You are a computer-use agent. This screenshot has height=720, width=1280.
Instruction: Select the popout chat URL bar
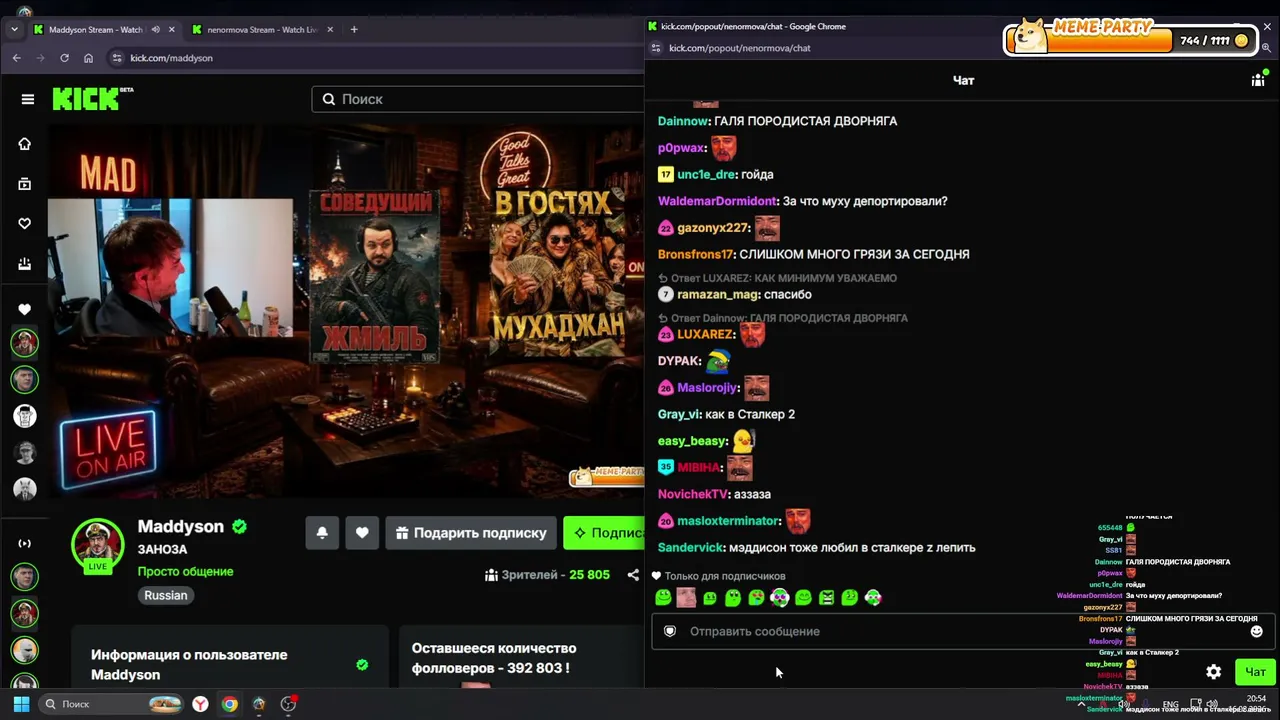(739, 48)
